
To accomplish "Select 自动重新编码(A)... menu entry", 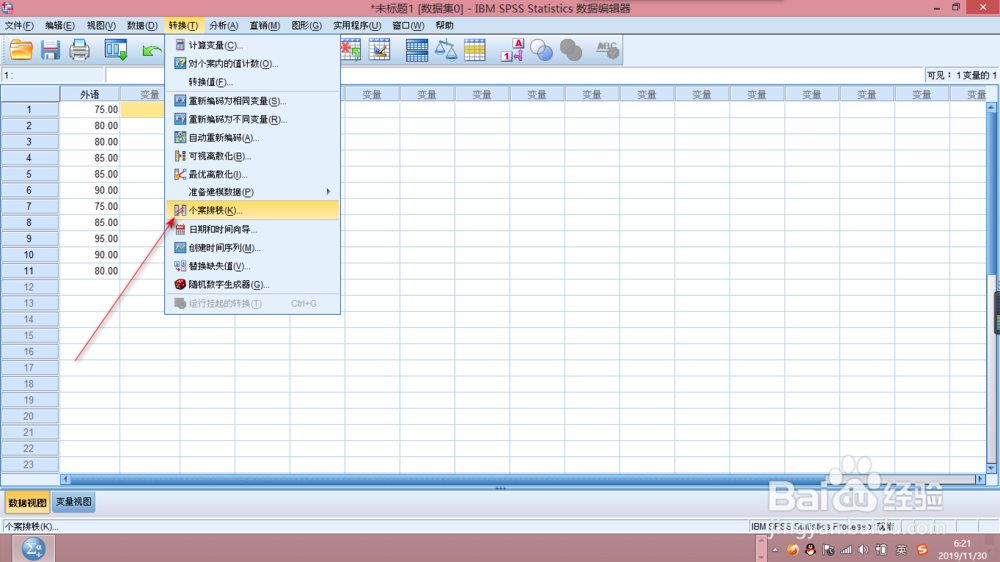I will click(252, 138).
